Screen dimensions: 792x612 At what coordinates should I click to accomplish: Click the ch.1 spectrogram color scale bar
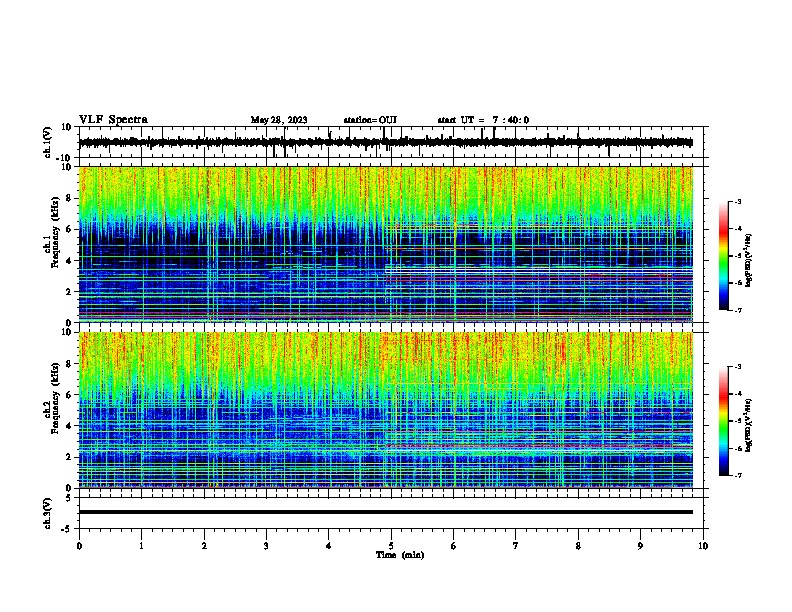(x=724, y=256)
